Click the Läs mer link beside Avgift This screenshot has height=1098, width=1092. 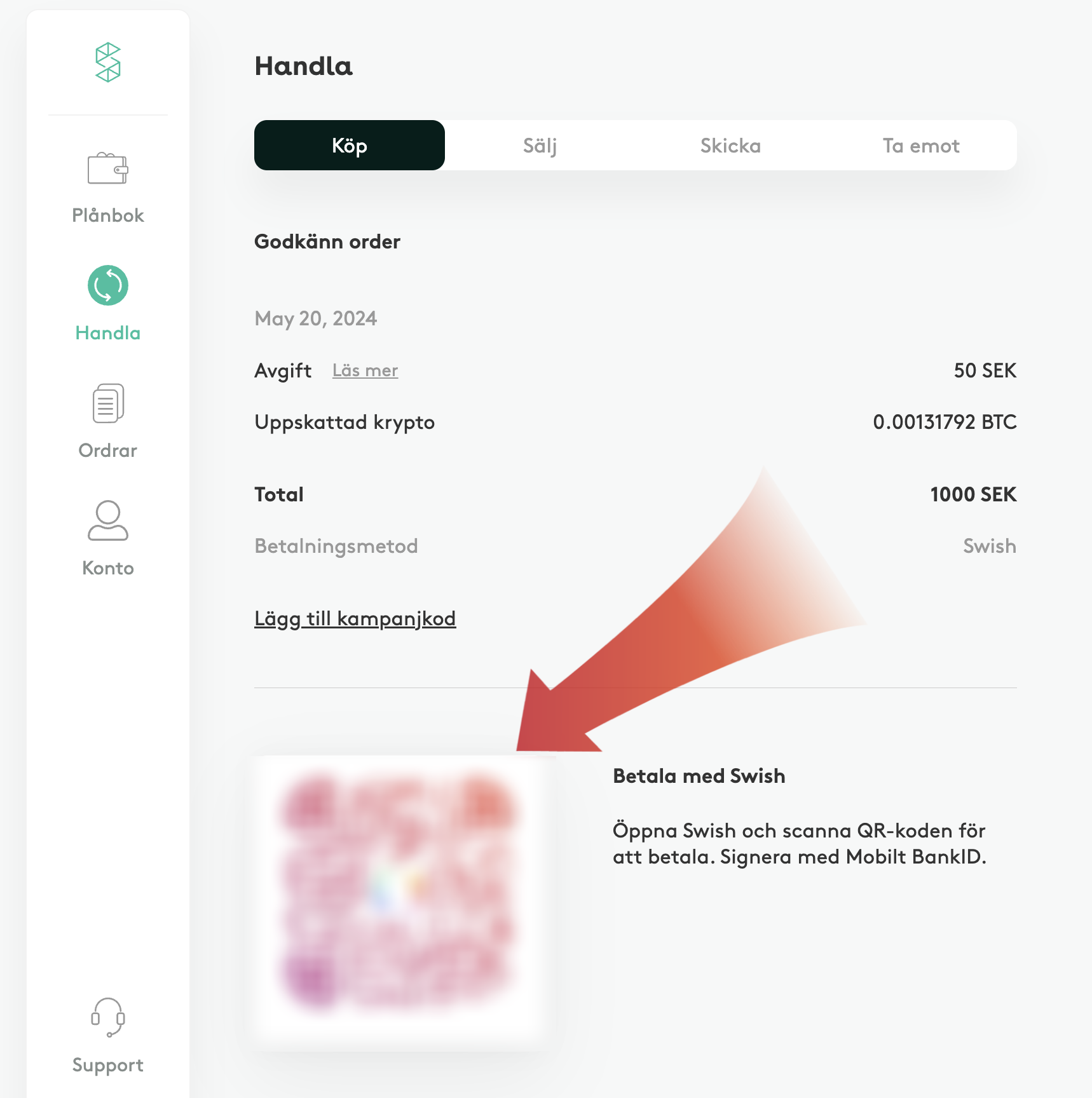coord(365,370)
